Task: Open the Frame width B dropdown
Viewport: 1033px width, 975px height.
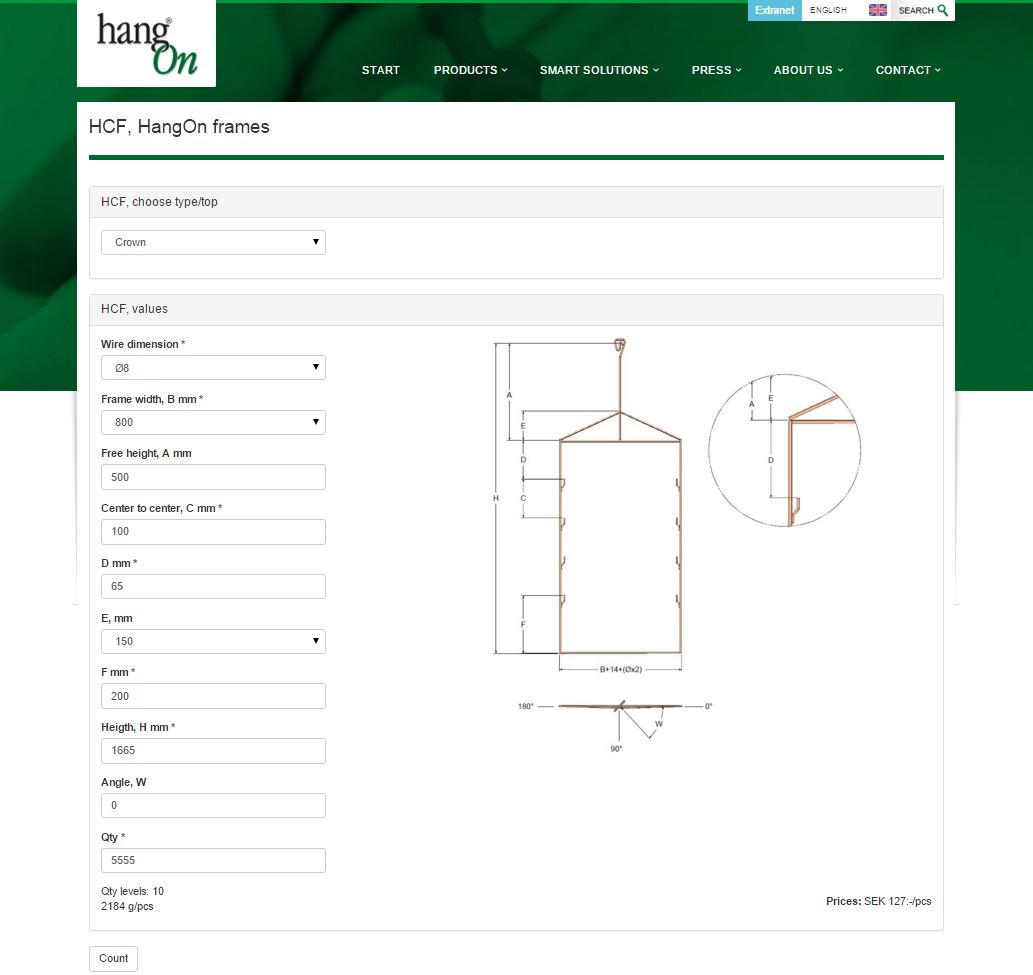Action: 213,422
